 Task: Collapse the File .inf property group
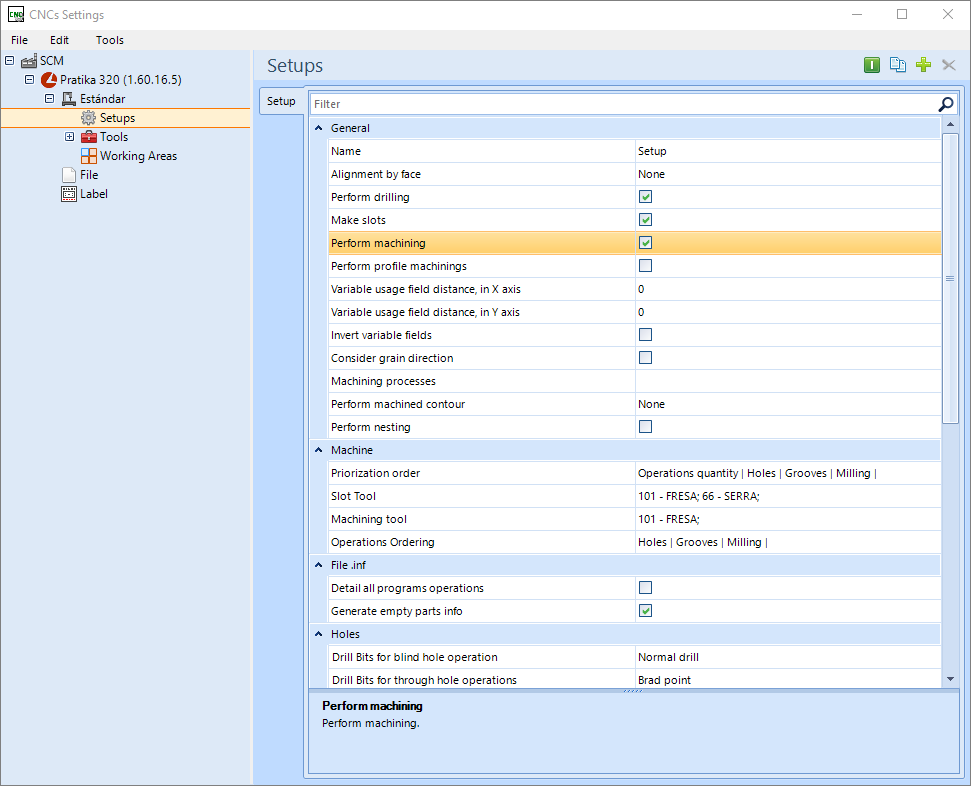(x=319, y=565)
